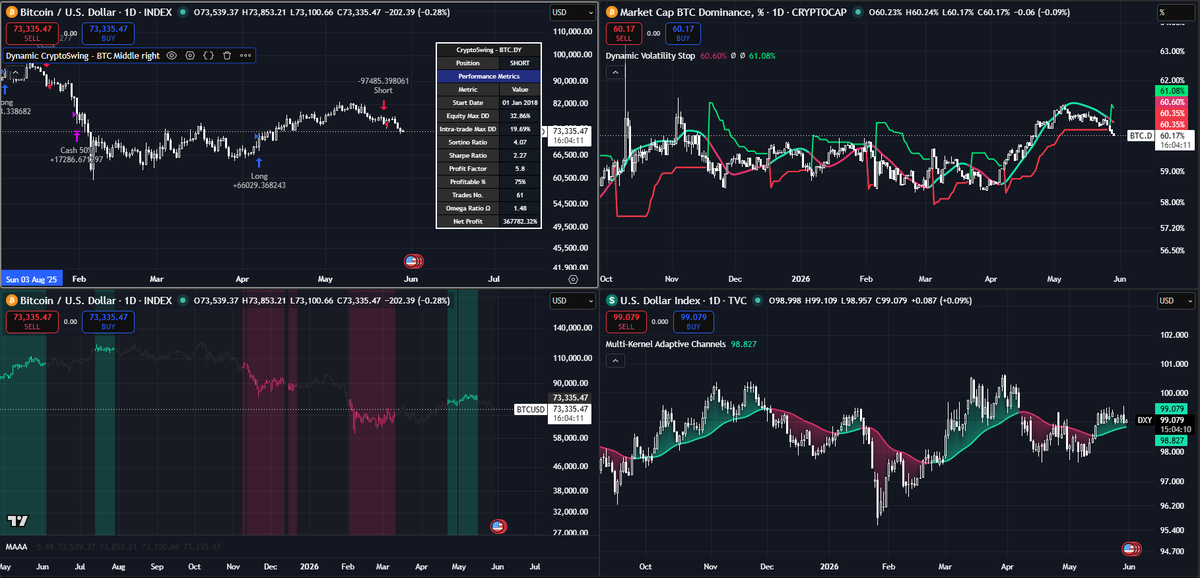Collapse indicator legend in top-left Bitcoin chart
1200x578 pixels.
[x=15, y=71]
